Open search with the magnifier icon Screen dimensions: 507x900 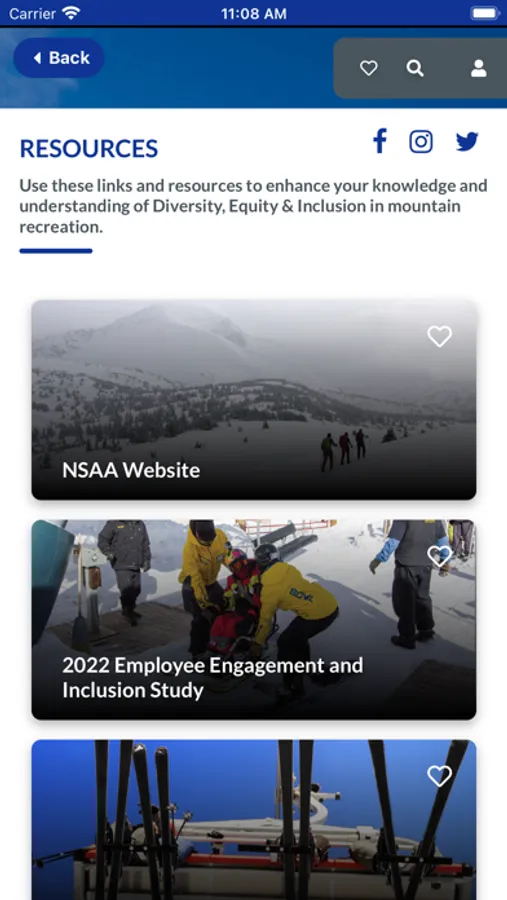click(x=415, y=68)
